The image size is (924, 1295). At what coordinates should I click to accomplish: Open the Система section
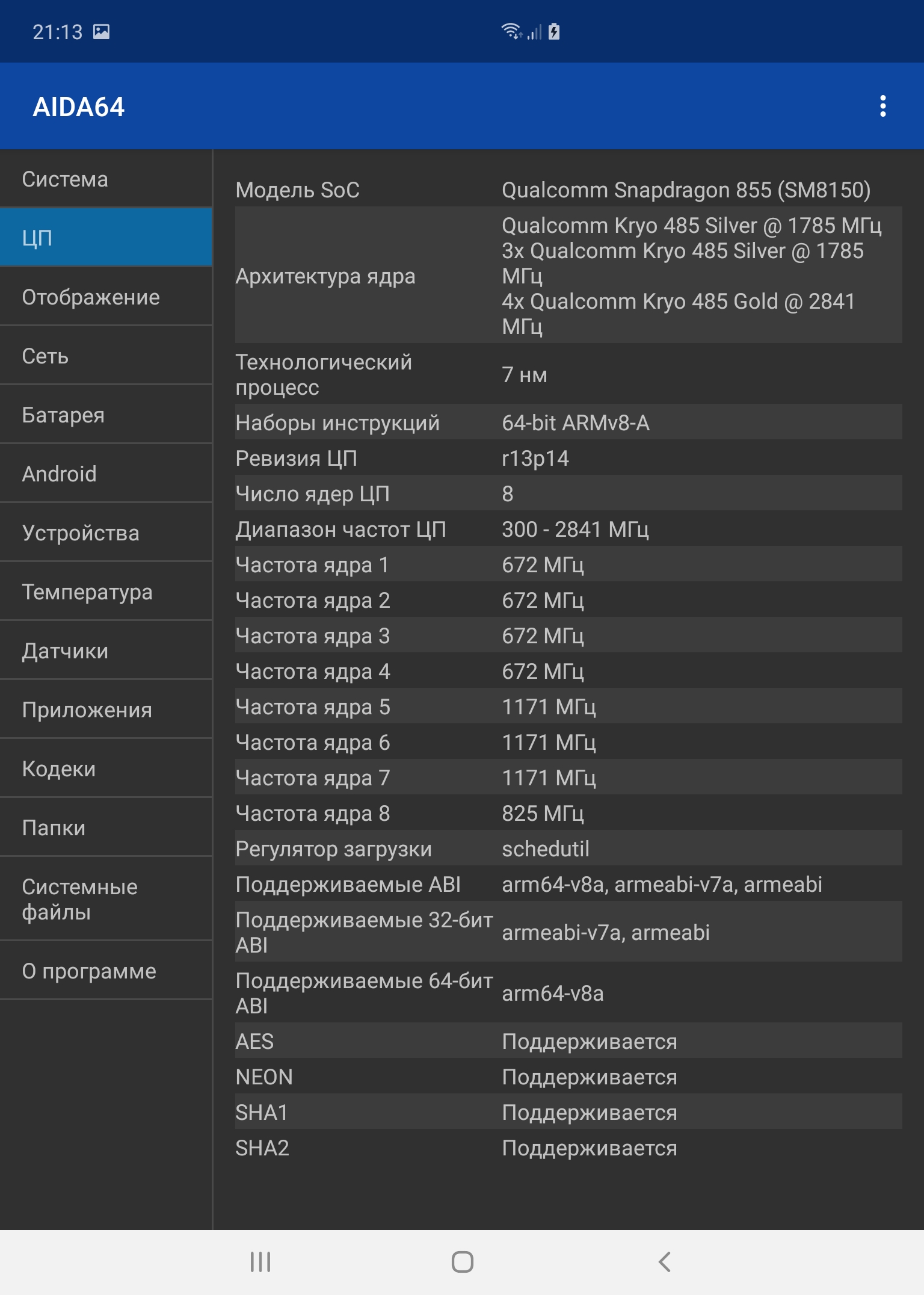[106, 179]
